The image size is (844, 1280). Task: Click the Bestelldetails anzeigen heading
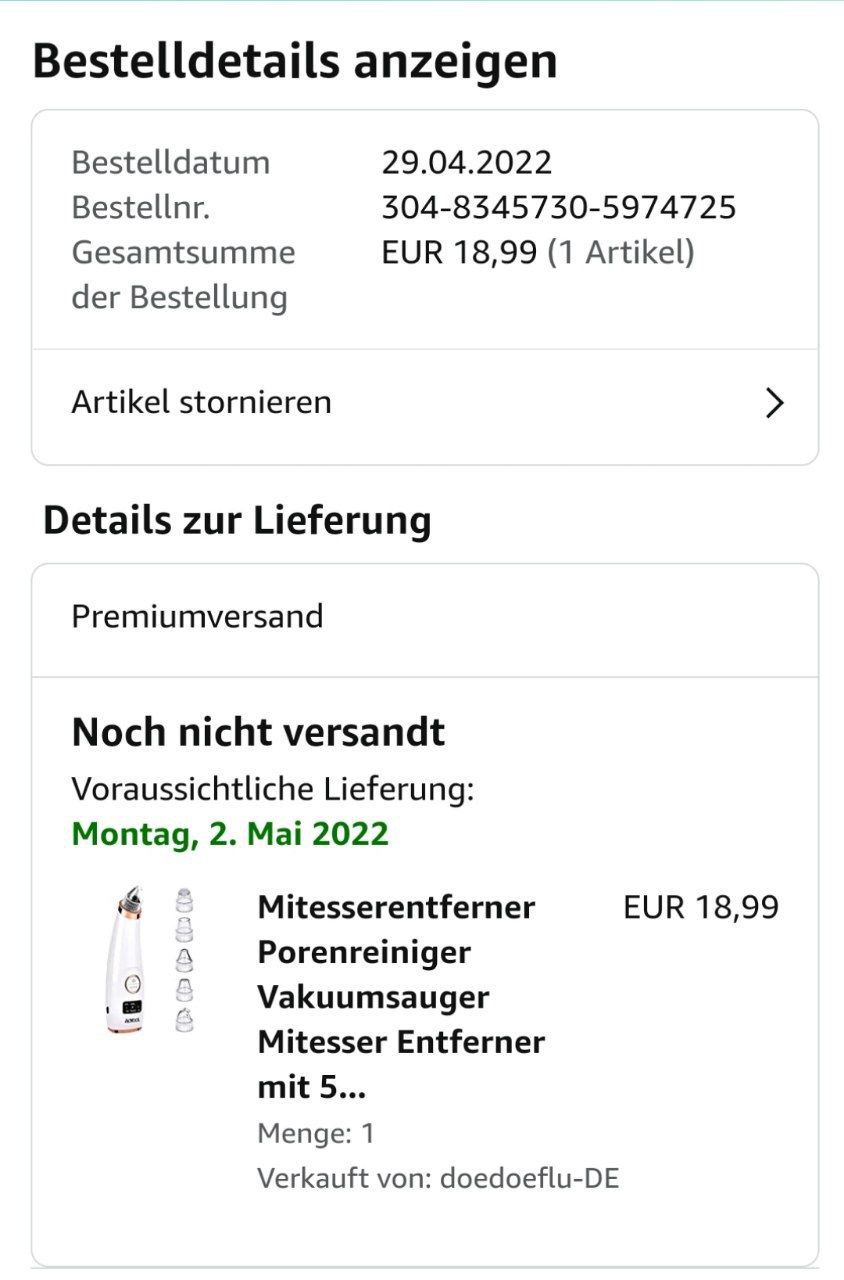295,62
